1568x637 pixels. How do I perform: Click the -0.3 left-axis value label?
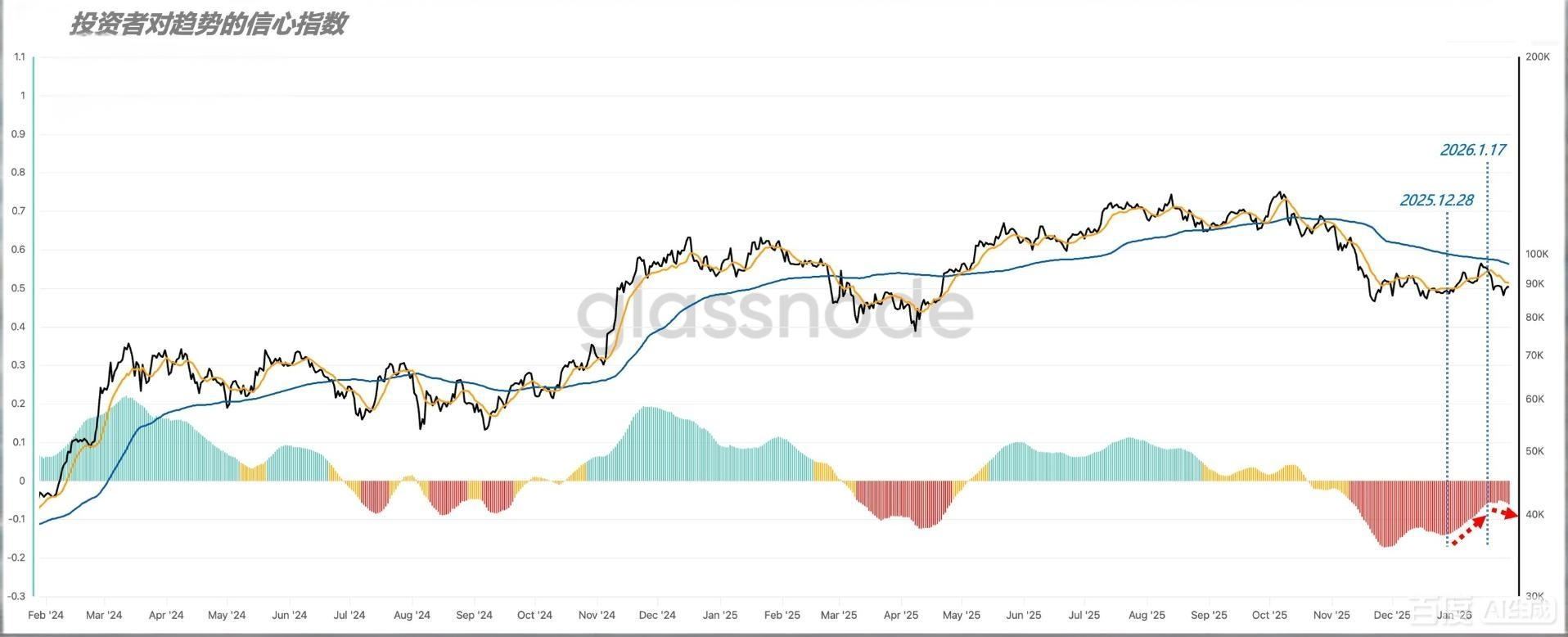click(17, 596)
